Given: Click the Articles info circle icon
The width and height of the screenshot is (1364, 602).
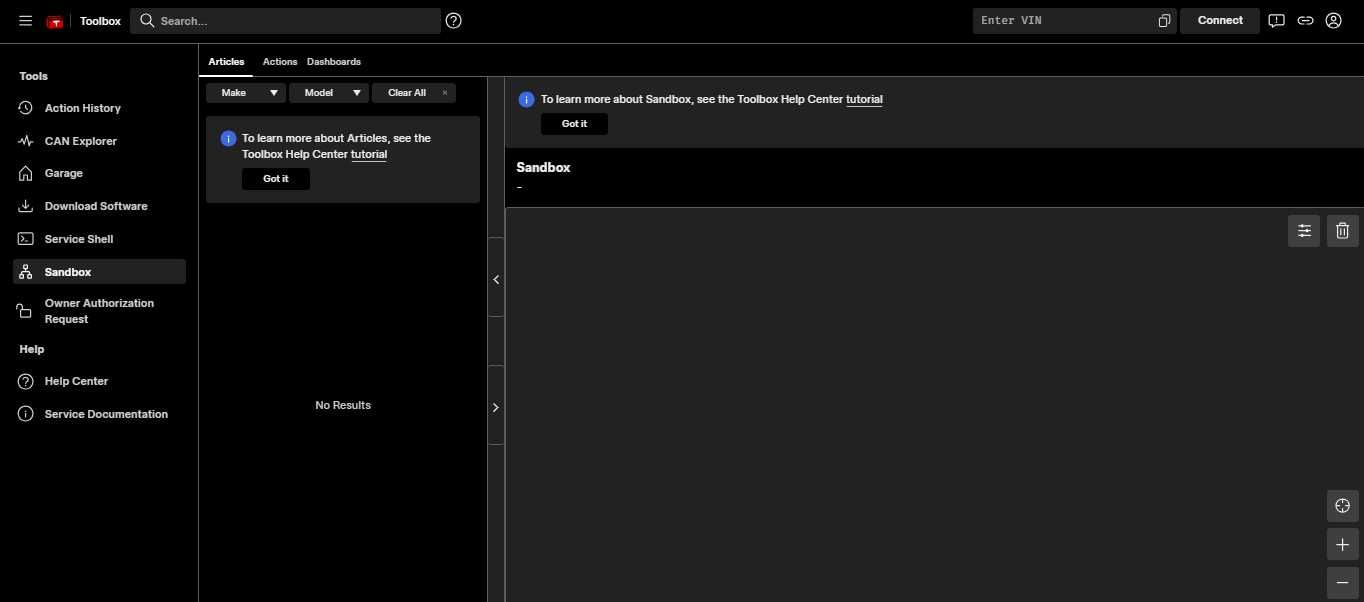Looking at the screenshot, I should point(228,139).
